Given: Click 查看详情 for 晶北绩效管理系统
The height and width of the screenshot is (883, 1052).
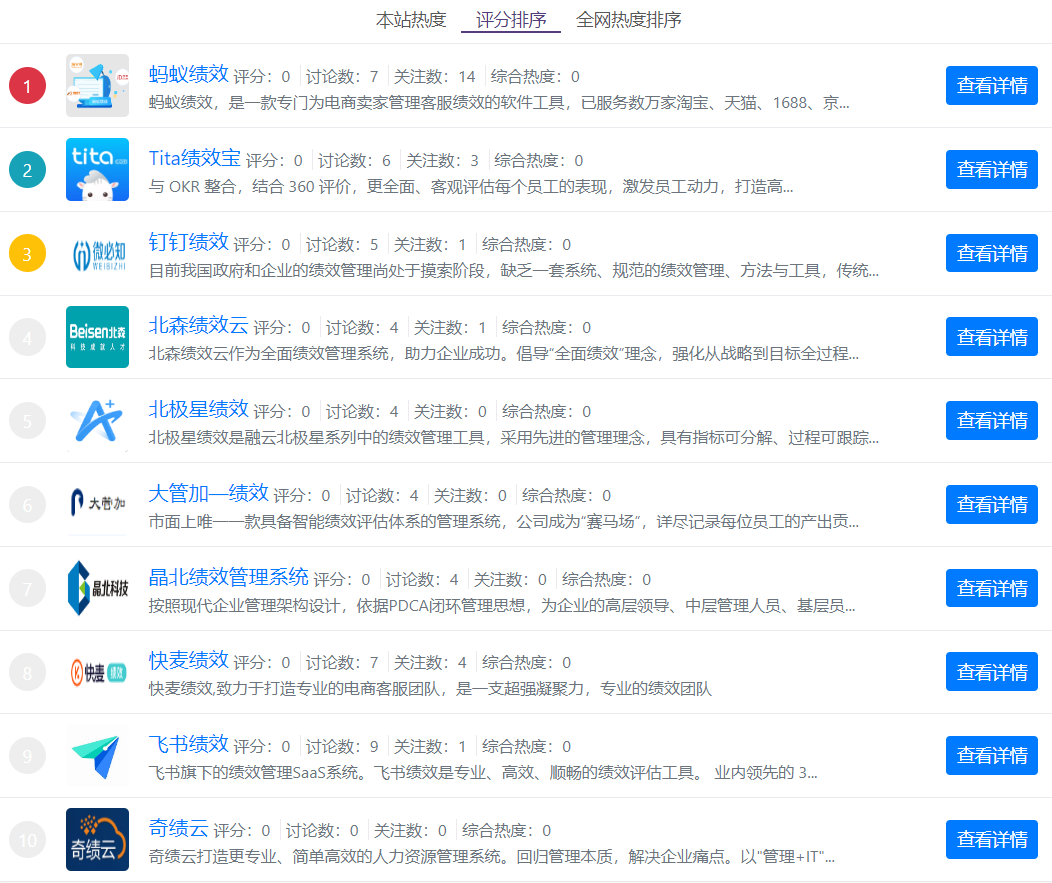Looking at the screenshot, I should pos(992,588).
